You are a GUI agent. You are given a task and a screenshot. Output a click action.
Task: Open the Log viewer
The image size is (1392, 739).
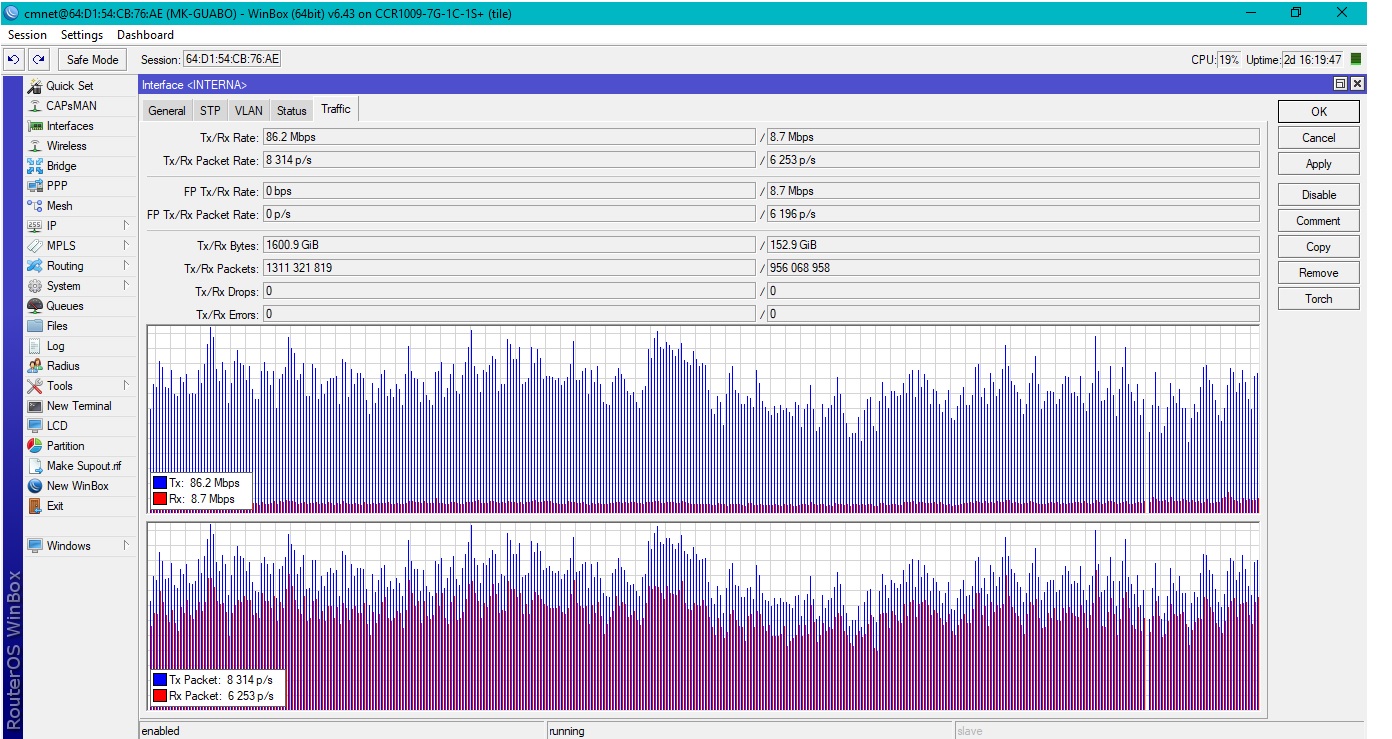coord(55,346)
